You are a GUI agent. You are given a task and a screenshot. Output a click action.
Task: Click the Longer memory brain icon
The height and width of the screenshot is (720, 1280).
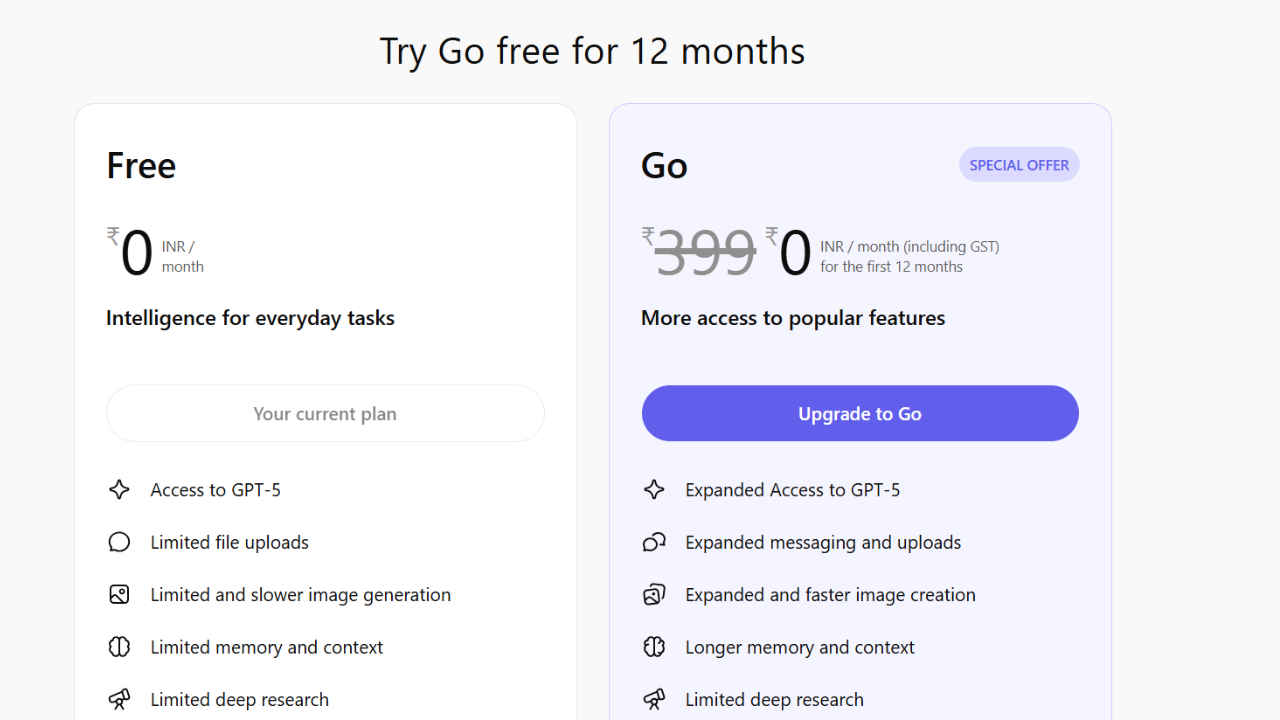click(x=654, y=646)
